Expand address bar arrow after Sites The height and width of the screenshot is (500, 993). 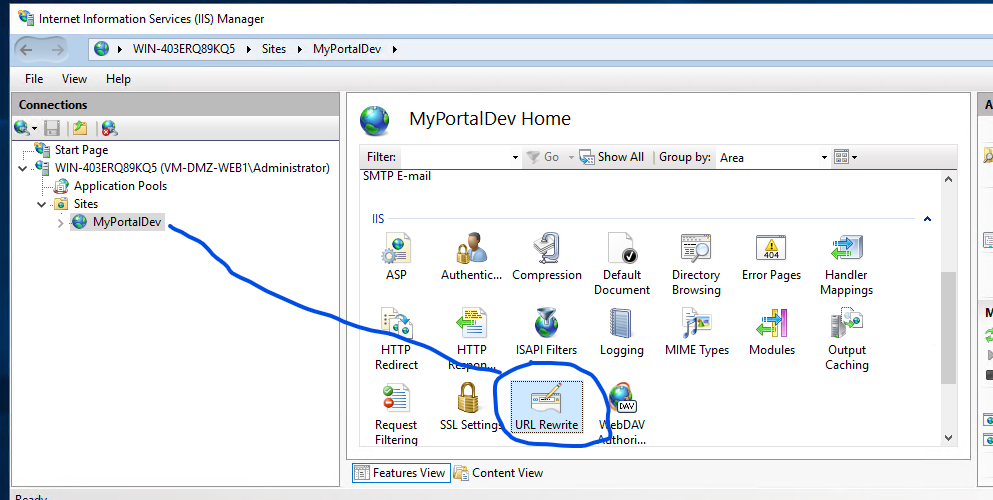coord(300,49)
